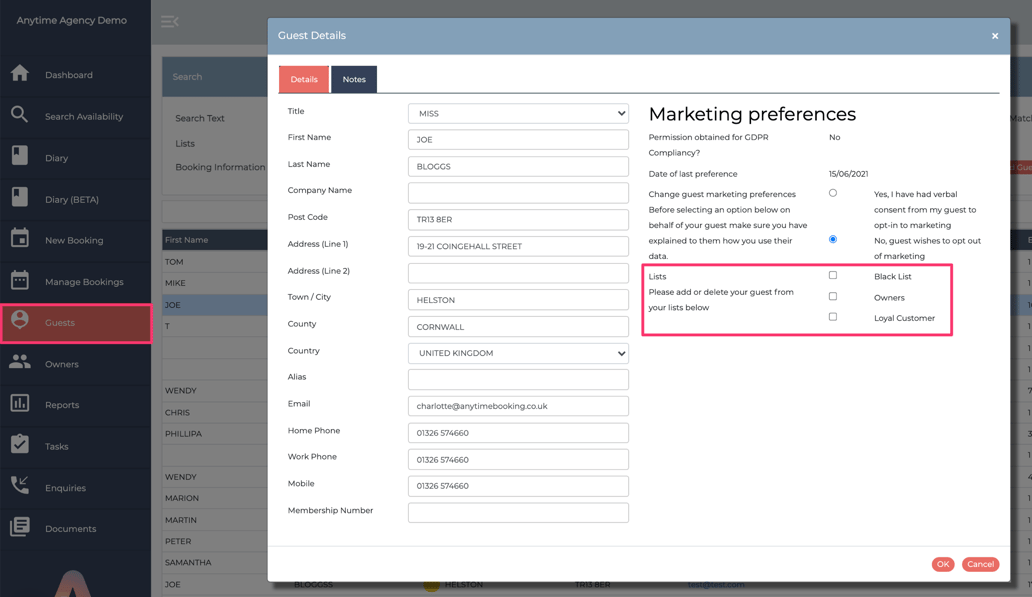Expand the Country dropdown
1032x597 pixels.
click(x=518, y=353)
